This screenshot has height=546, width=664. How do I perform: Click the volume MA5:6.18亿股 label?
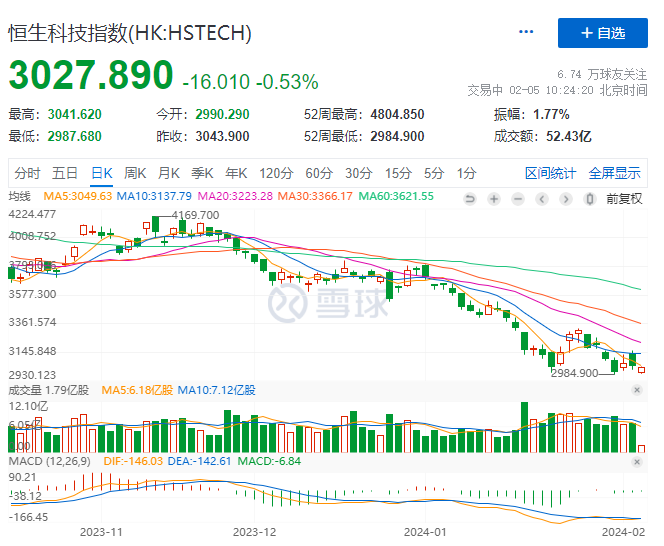tap(137, 390)
